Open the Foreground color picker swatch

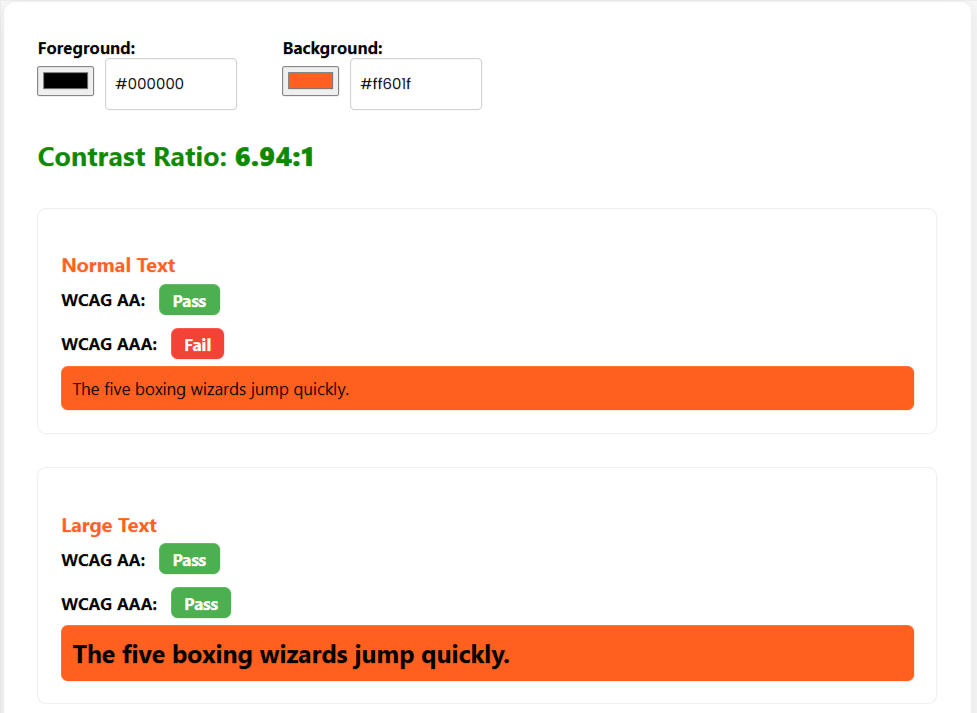(x=65, y=81)
